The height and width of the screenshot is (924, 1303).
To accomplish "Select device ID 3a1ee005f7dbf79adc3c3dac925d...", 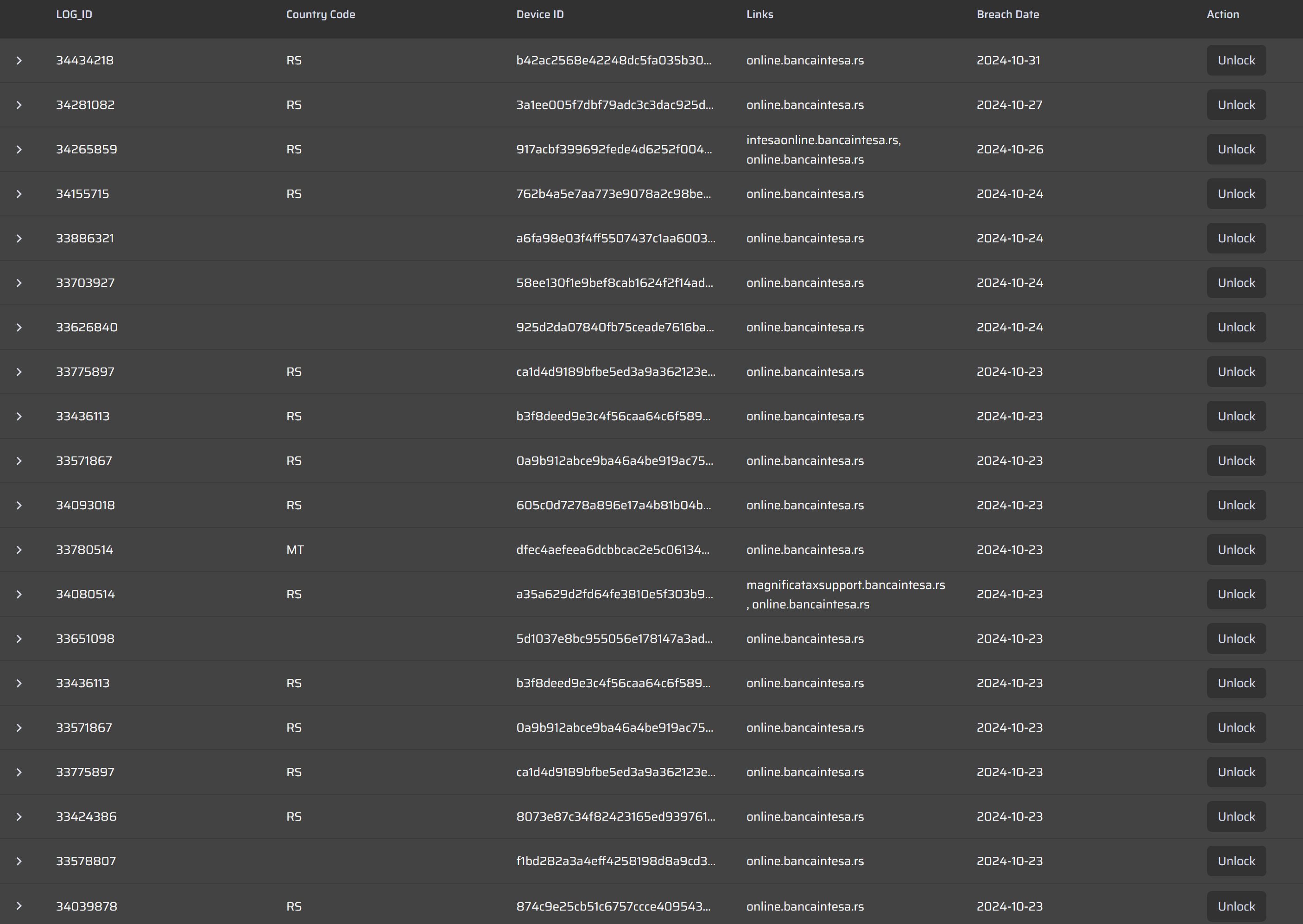I will 614,105.
